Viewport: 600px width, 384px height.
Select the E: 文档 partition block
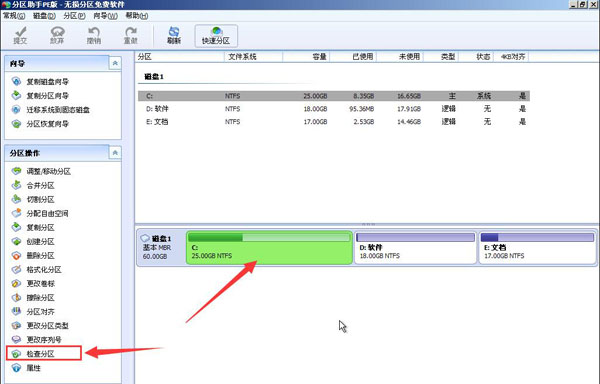(537, 247)
